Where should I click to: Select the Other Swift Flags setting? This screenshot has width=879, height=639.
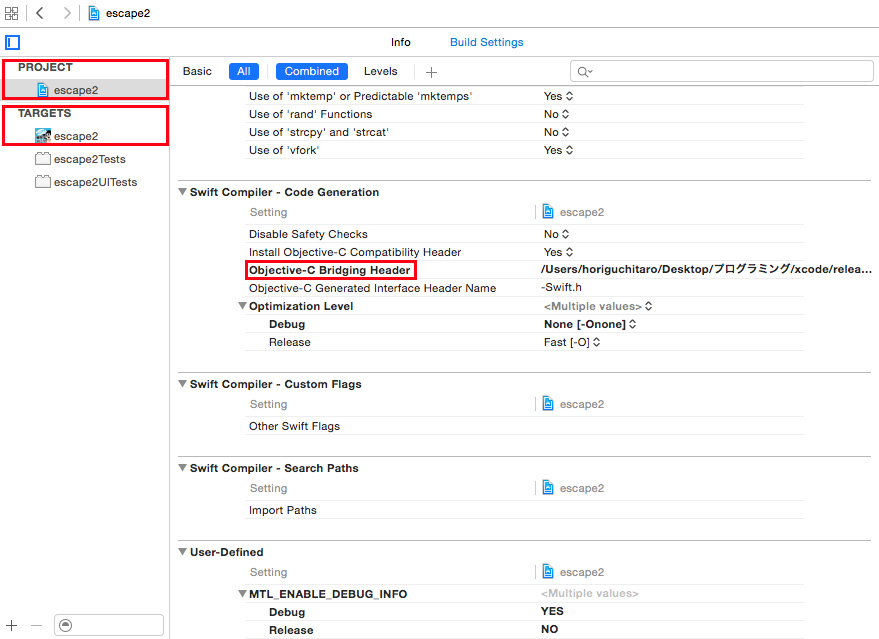(x=294, y=426)
